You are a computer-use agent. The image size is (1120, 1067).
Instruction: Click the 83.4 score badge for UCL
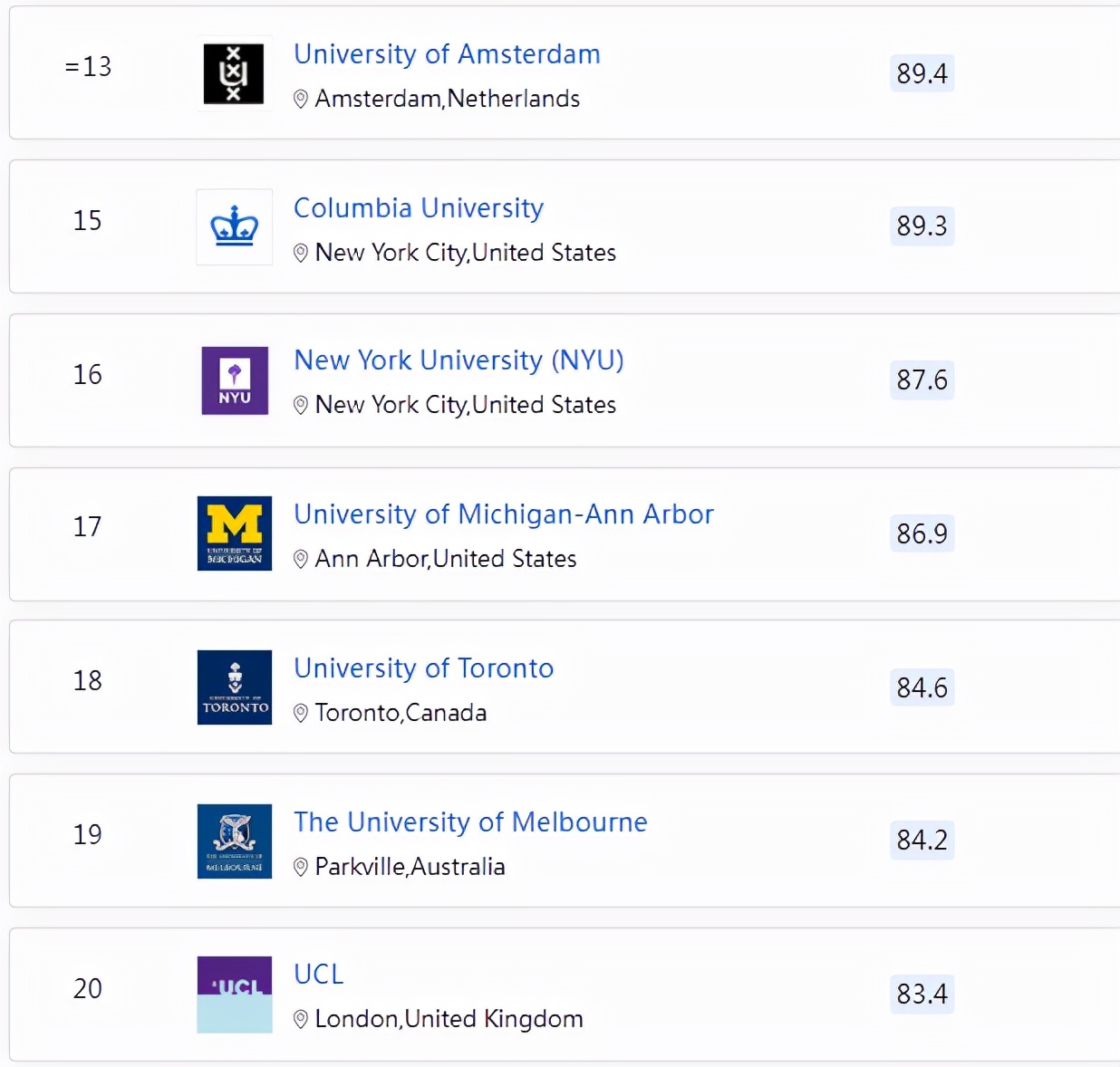(x=922, y=995)
